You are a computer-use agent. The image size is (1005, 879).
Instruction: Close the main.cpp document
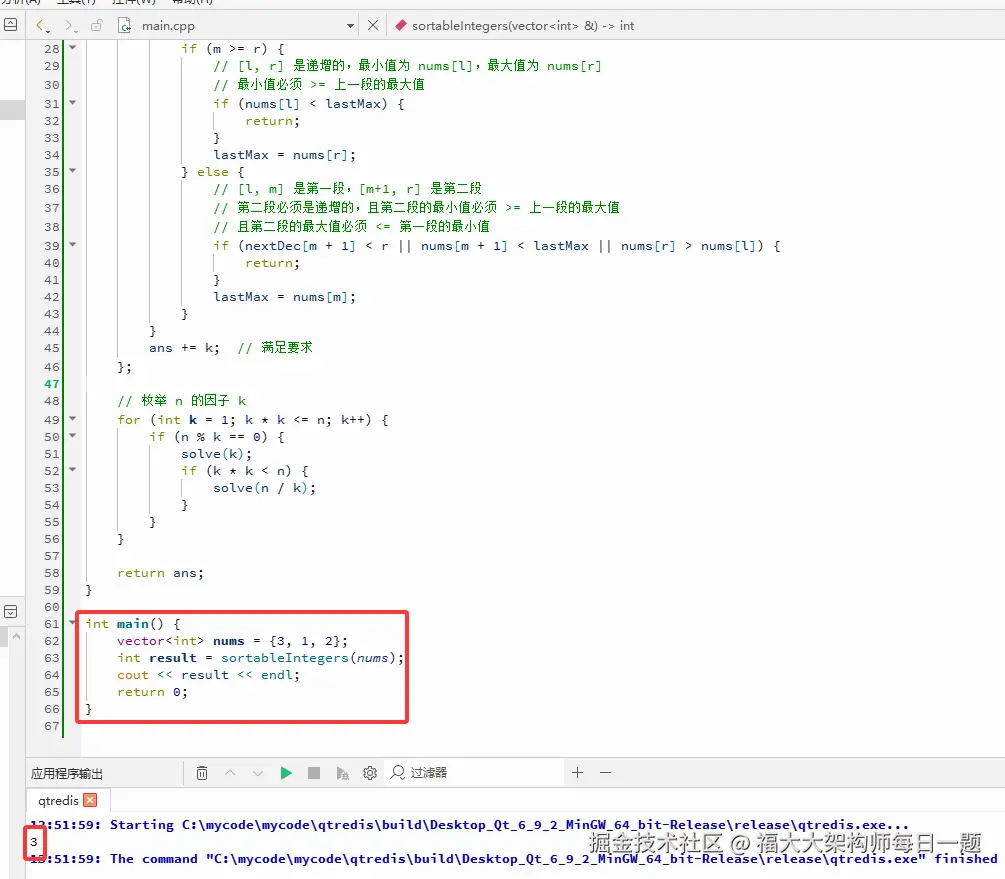pos(372,26)
